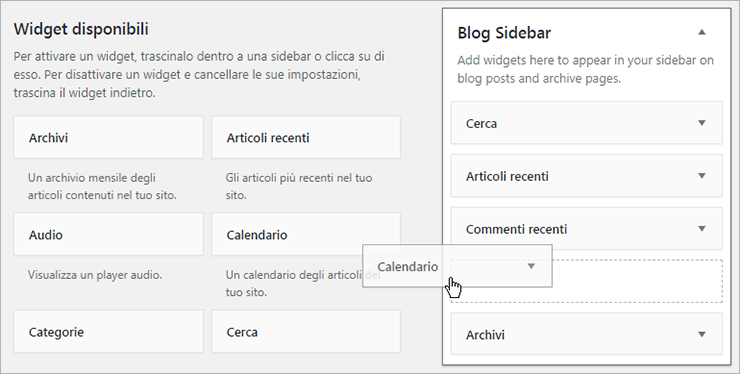Click the Blog Sidebar heading
This screenshot has height=374, width=740.
(x=504, y=33)
